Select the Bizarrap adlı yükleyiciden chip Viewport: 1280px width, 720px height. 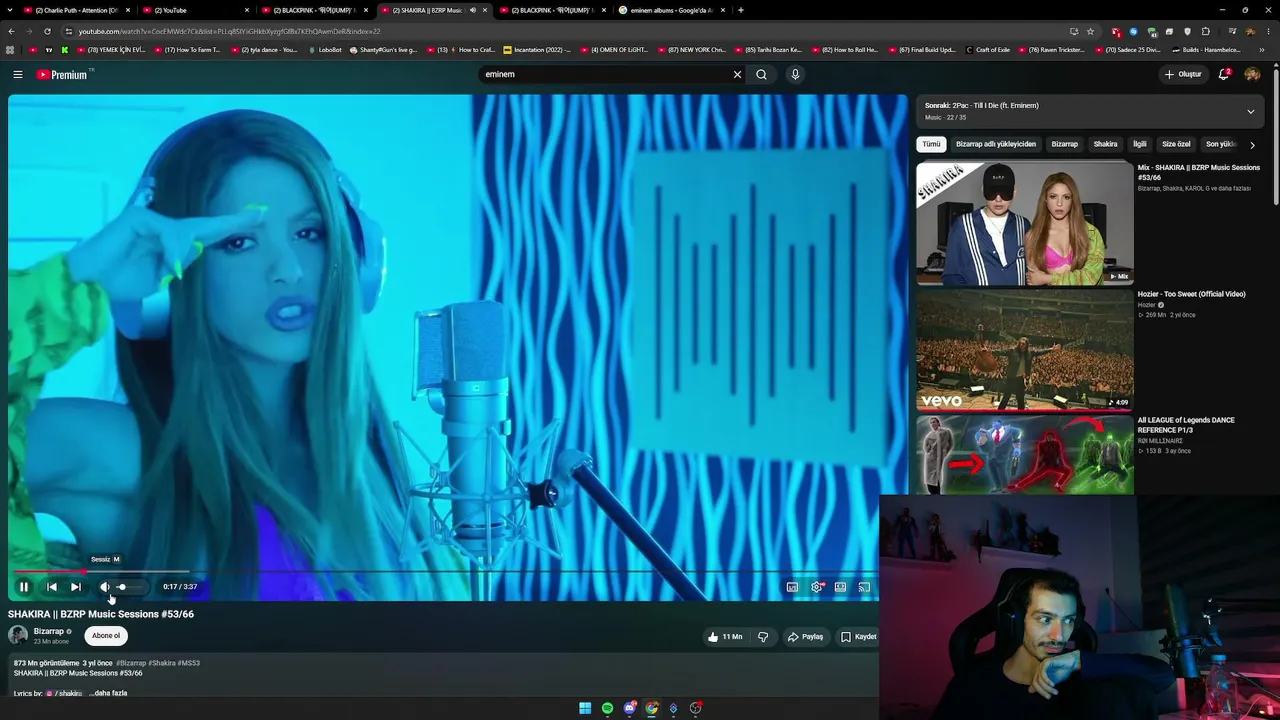(x=996, y=144)
